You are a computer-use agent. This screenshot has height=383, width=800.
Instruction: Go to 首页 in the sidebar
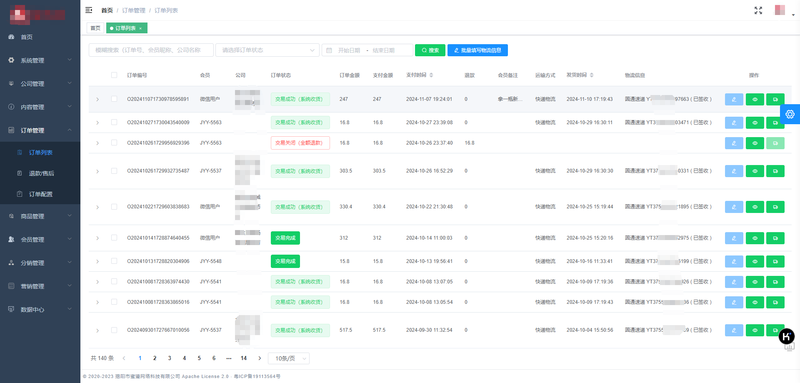[x=40, y=37]
